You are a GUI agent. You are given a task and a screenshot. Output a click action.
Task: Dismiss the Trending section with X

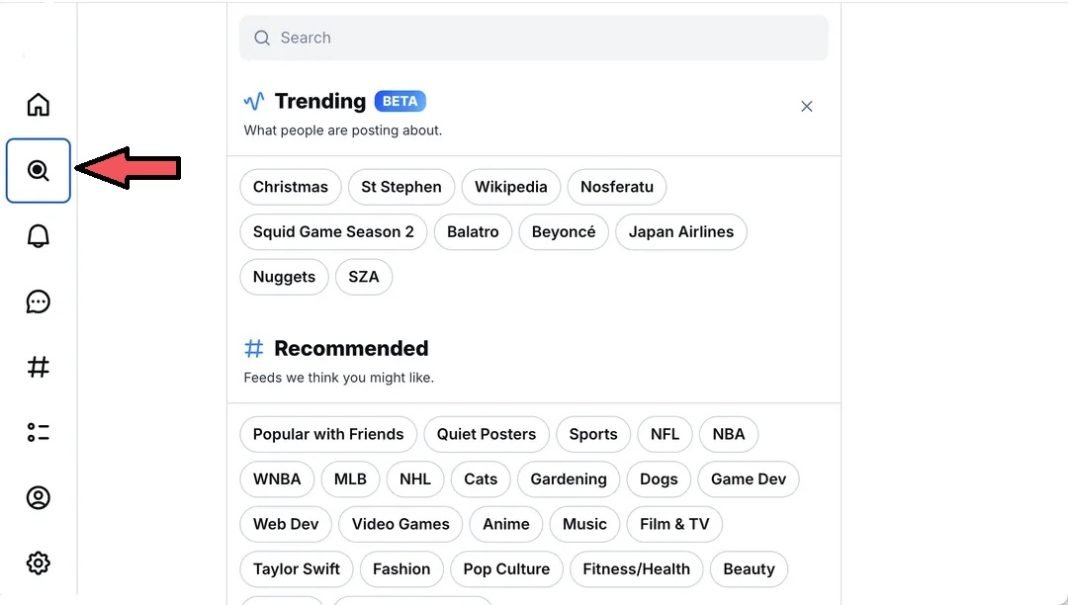click(806, 106)
